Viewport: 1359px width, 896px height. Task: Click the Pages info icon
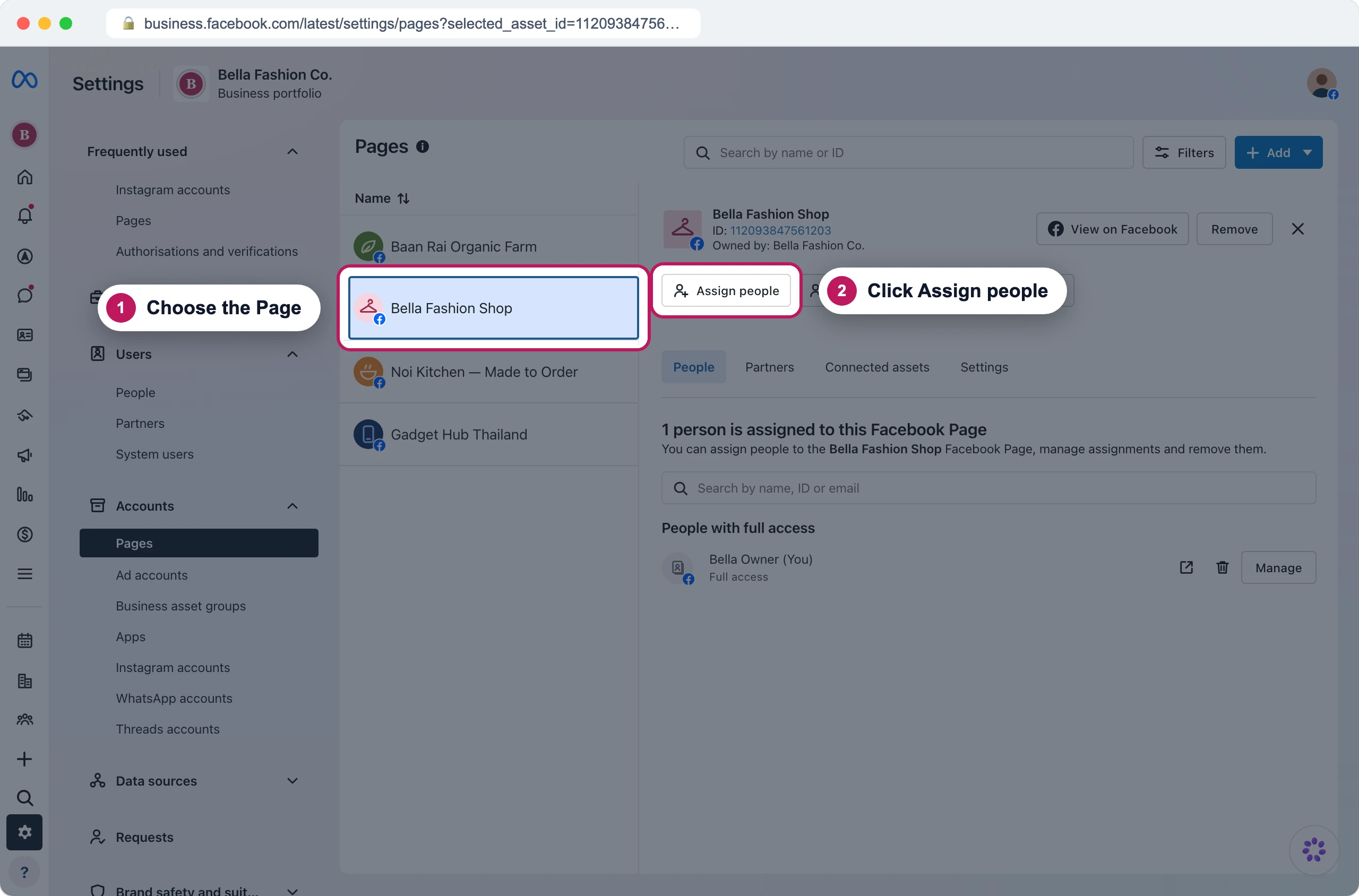pos(423,147)
